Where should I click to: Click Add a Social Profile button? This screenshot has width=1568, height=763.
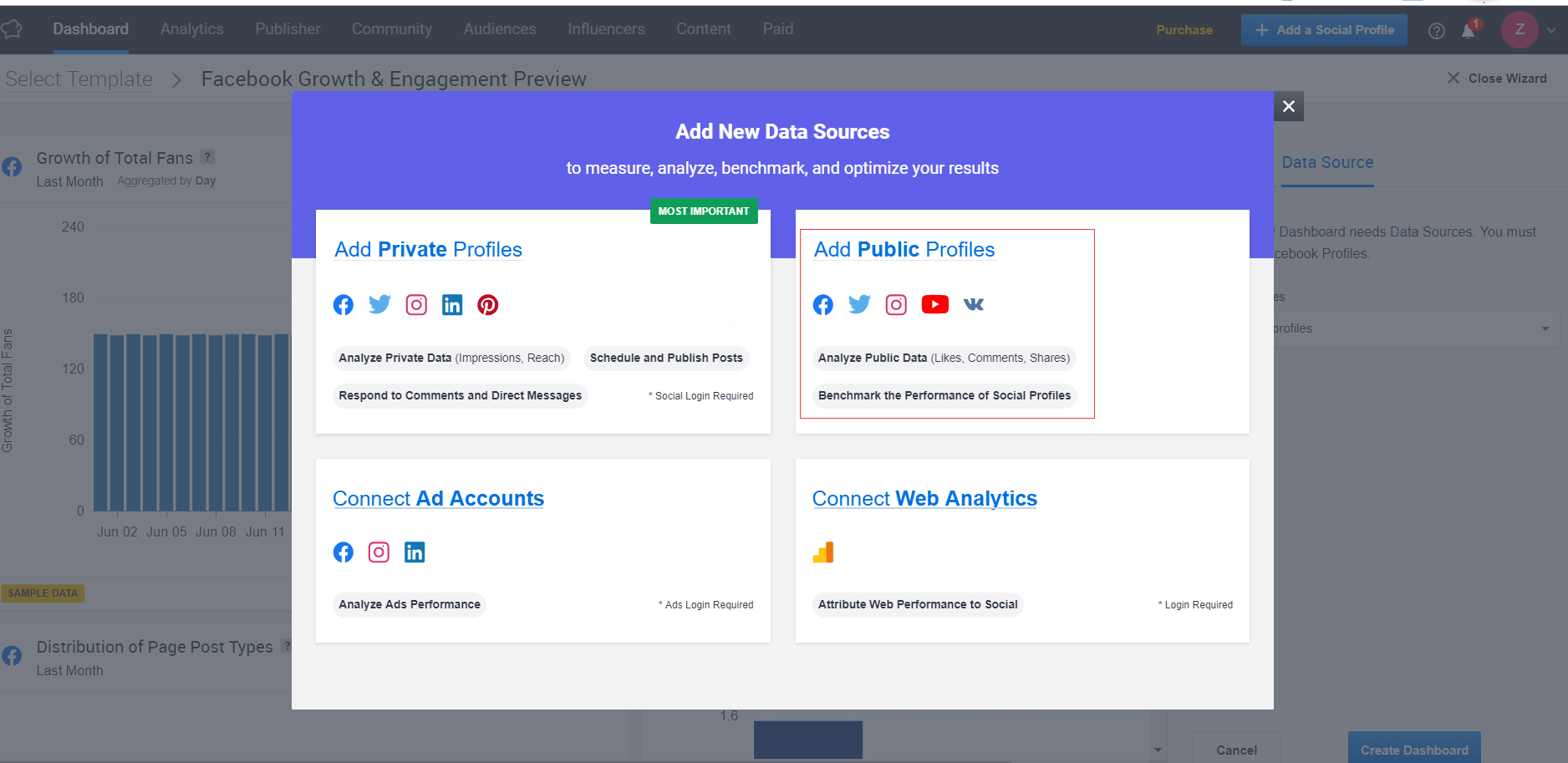click(1324, 30)
